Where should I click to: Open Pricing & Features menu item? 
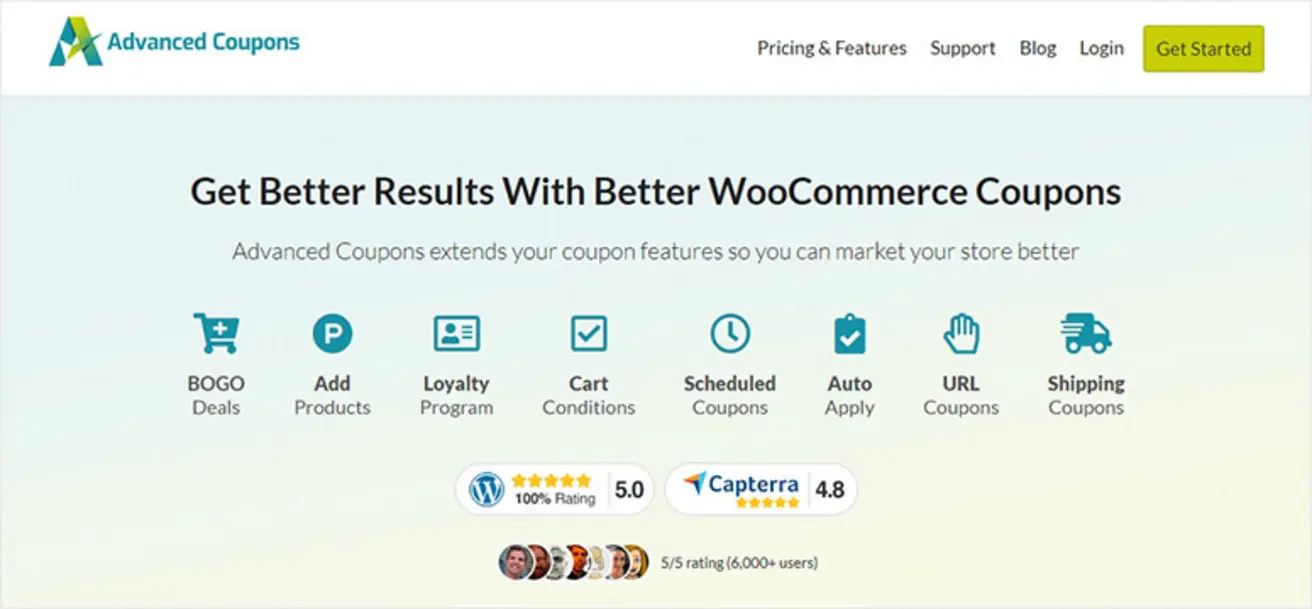pyautogui.click(x=832, y=48)
